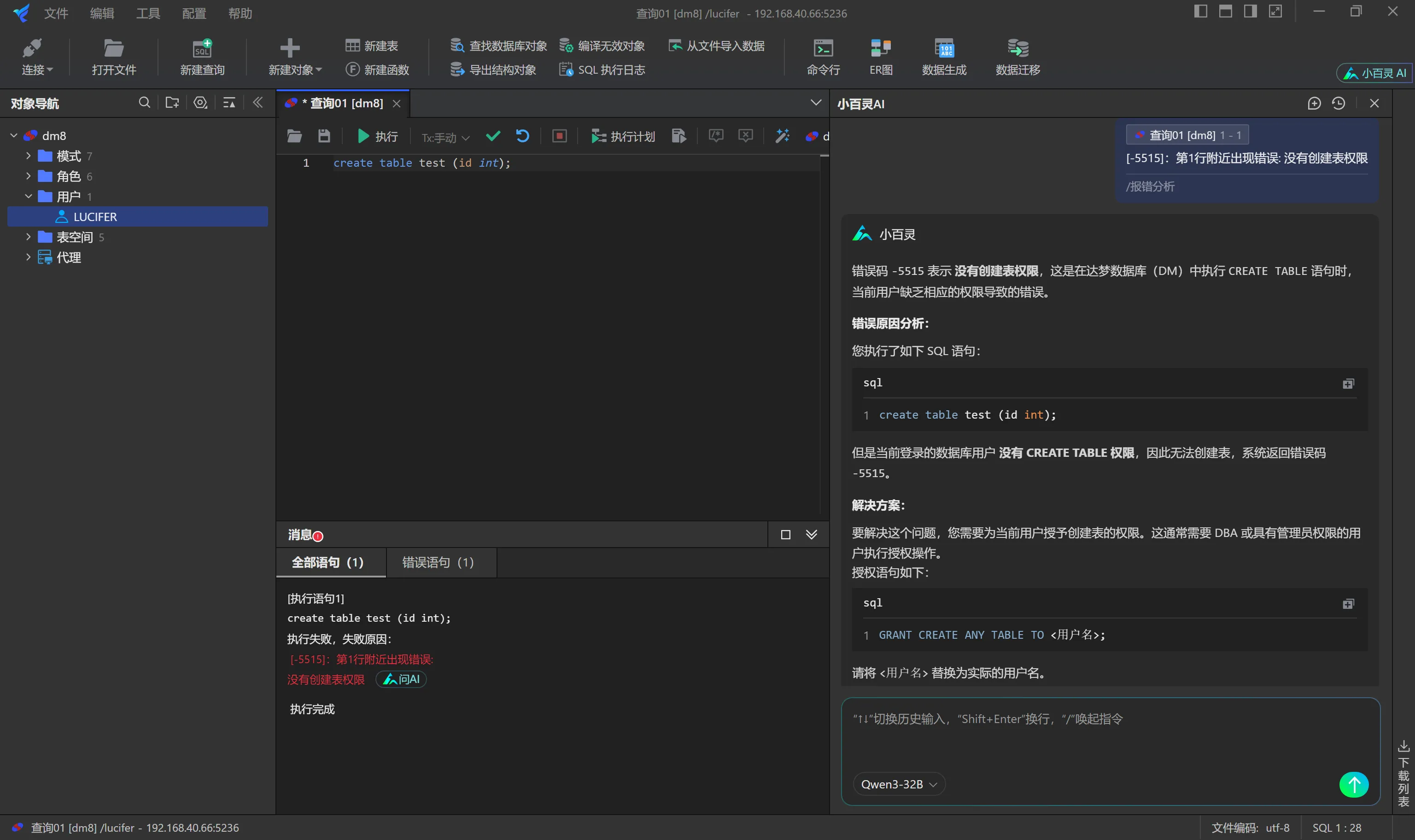Collapse the 对象导航 panel with double chevron

257,102
